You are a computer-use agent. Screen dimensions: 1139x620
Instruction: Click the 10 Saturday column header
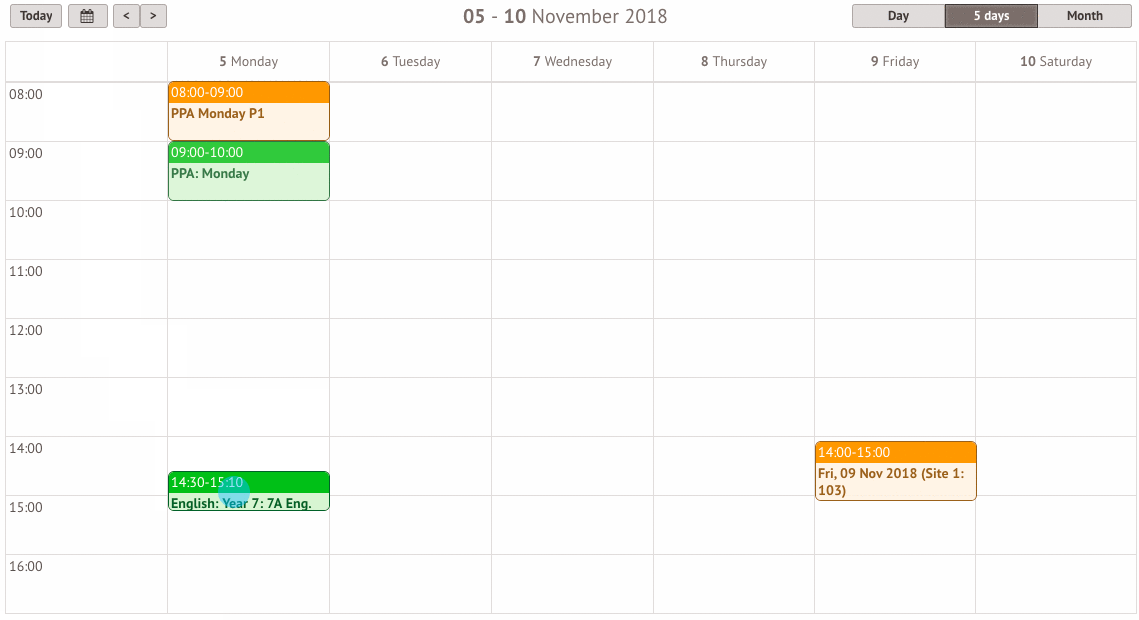[x=1055, y=62]
